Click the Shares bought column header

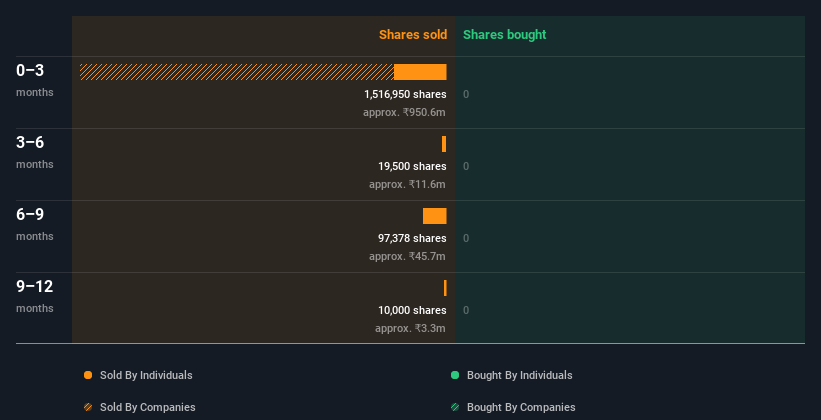click(504, 35)
